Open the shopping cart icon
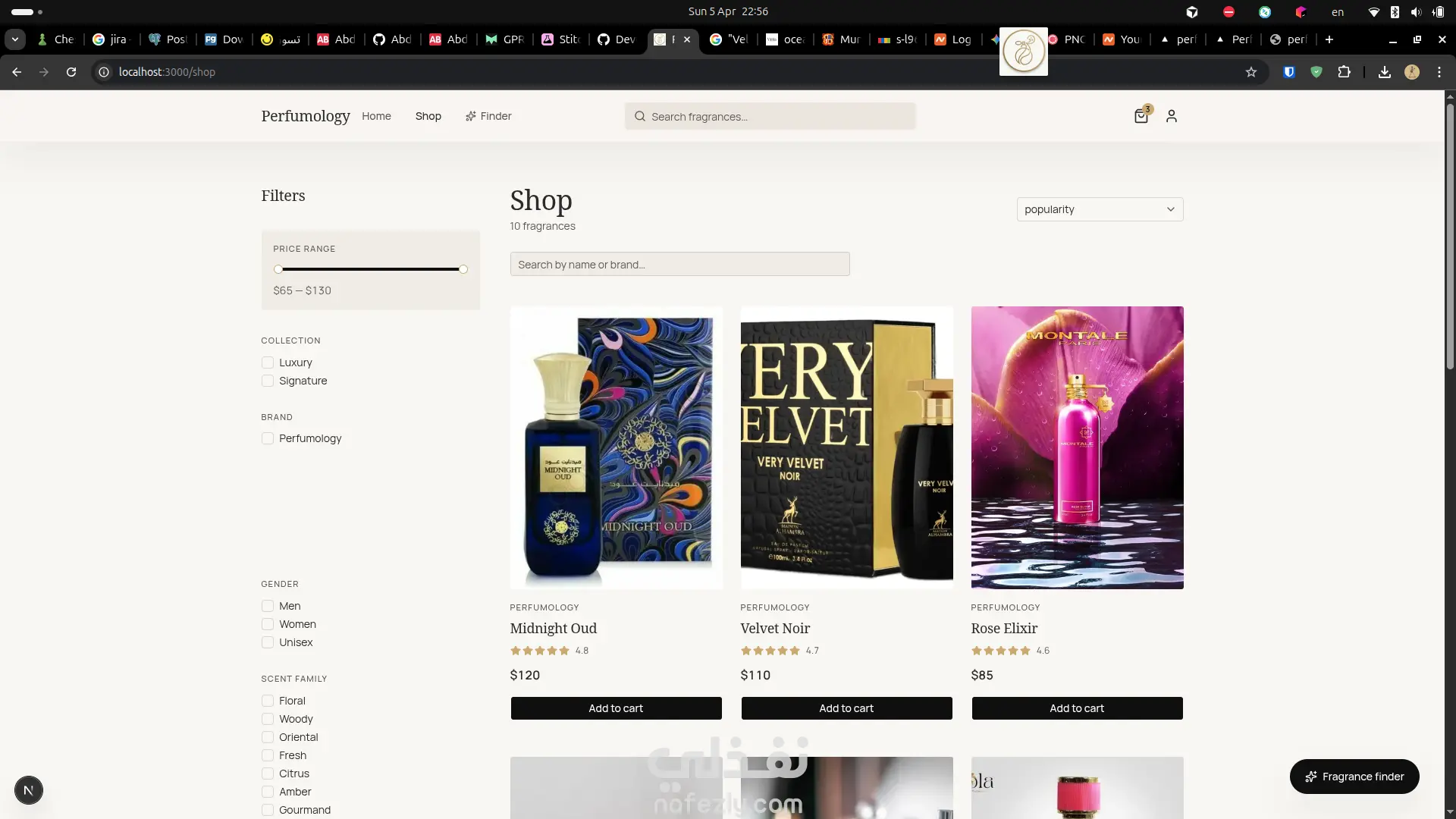 click(x=1141, y=116)
